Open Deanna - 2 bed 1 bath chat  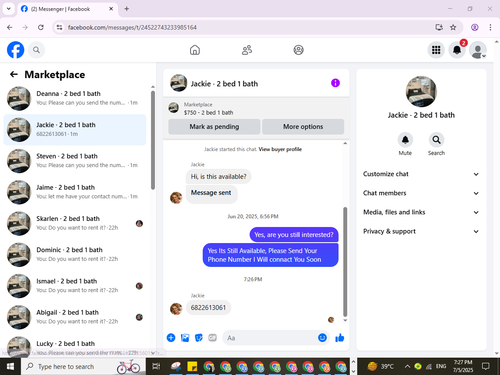75,98
